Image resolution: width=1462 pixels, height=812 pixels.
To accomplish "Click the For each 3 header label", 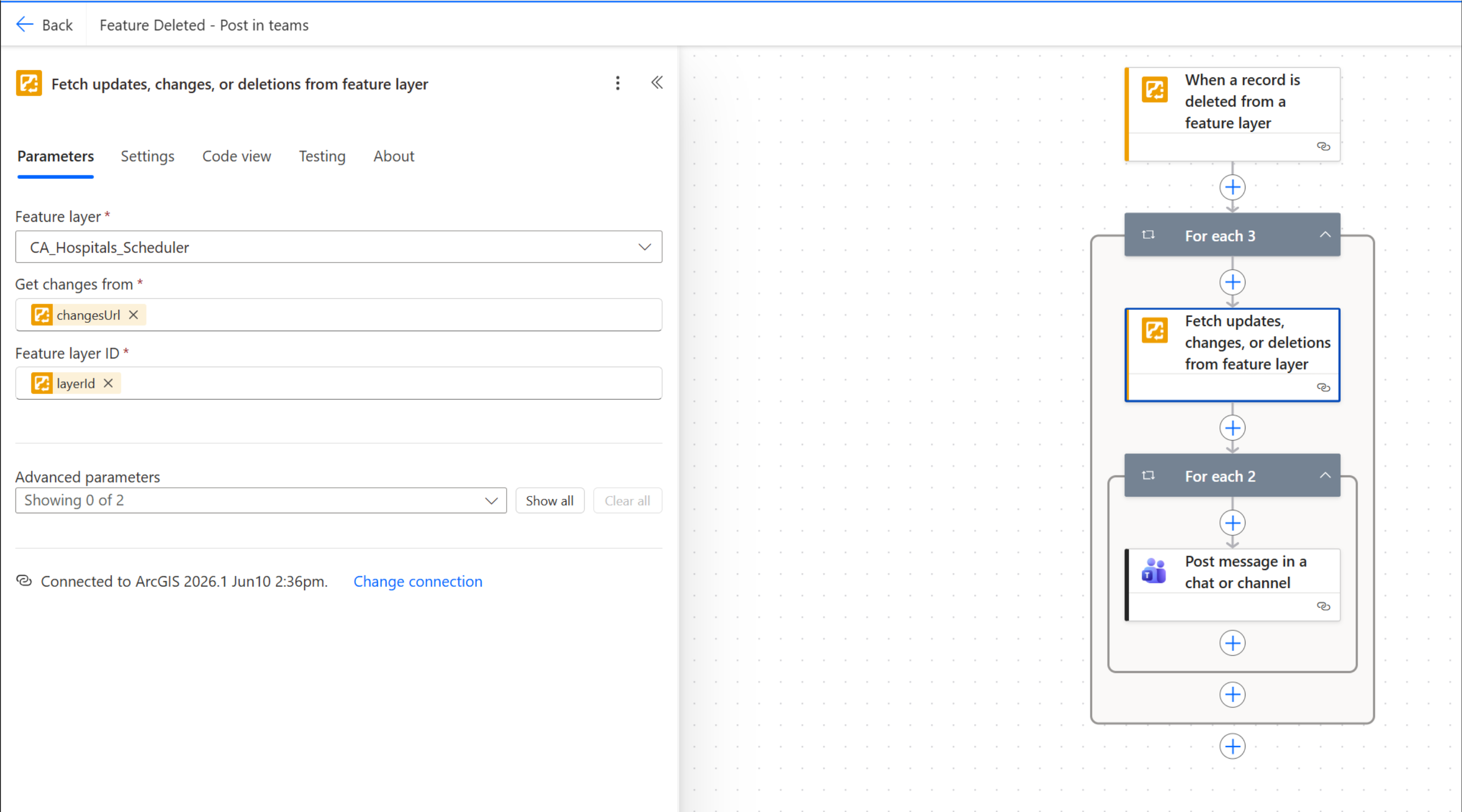I will pyautogui.click(x=1219, y=236).
